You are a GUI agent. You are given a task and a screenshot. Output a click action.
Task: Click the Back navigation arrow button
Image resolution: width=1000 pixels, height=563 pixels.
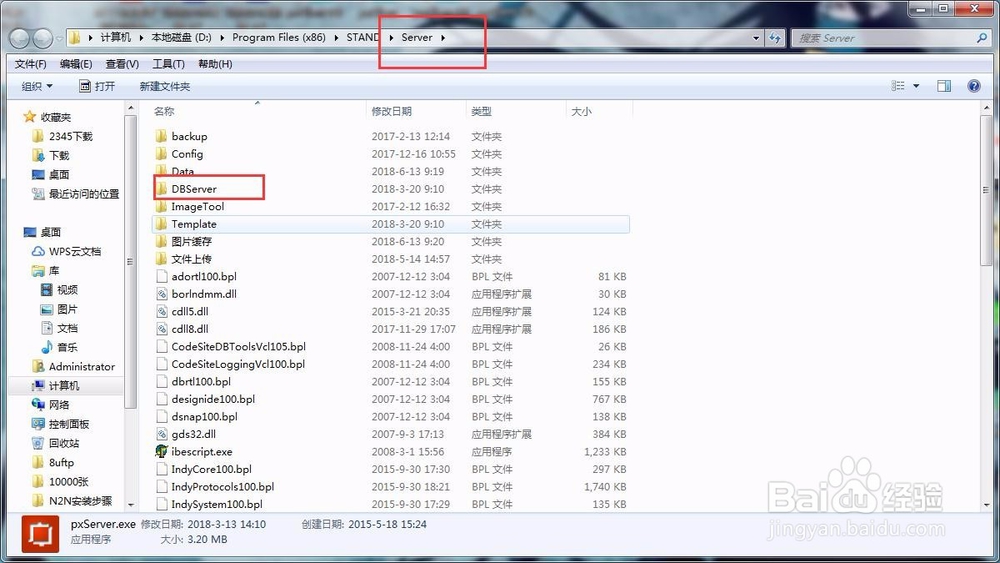tap(20, 39)
